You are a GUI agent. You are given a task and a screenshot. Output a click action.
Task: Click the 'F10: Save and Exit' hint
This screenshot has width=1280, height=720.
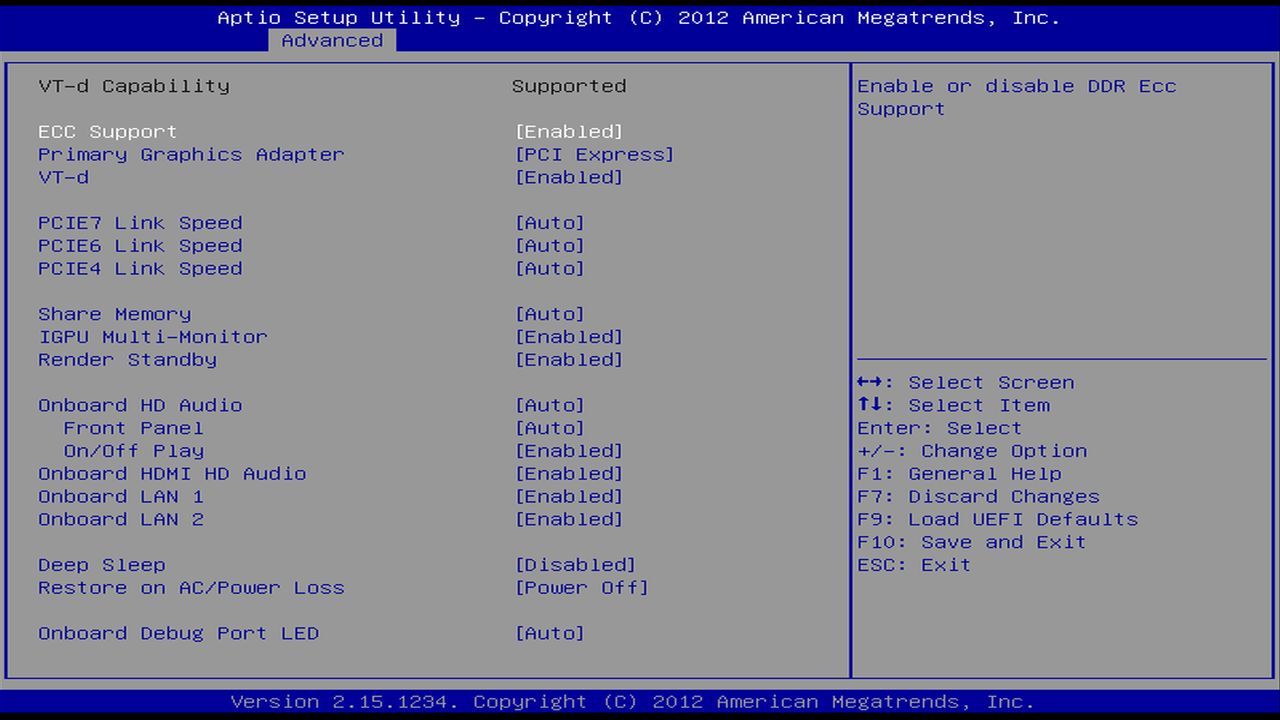(972, 542)
